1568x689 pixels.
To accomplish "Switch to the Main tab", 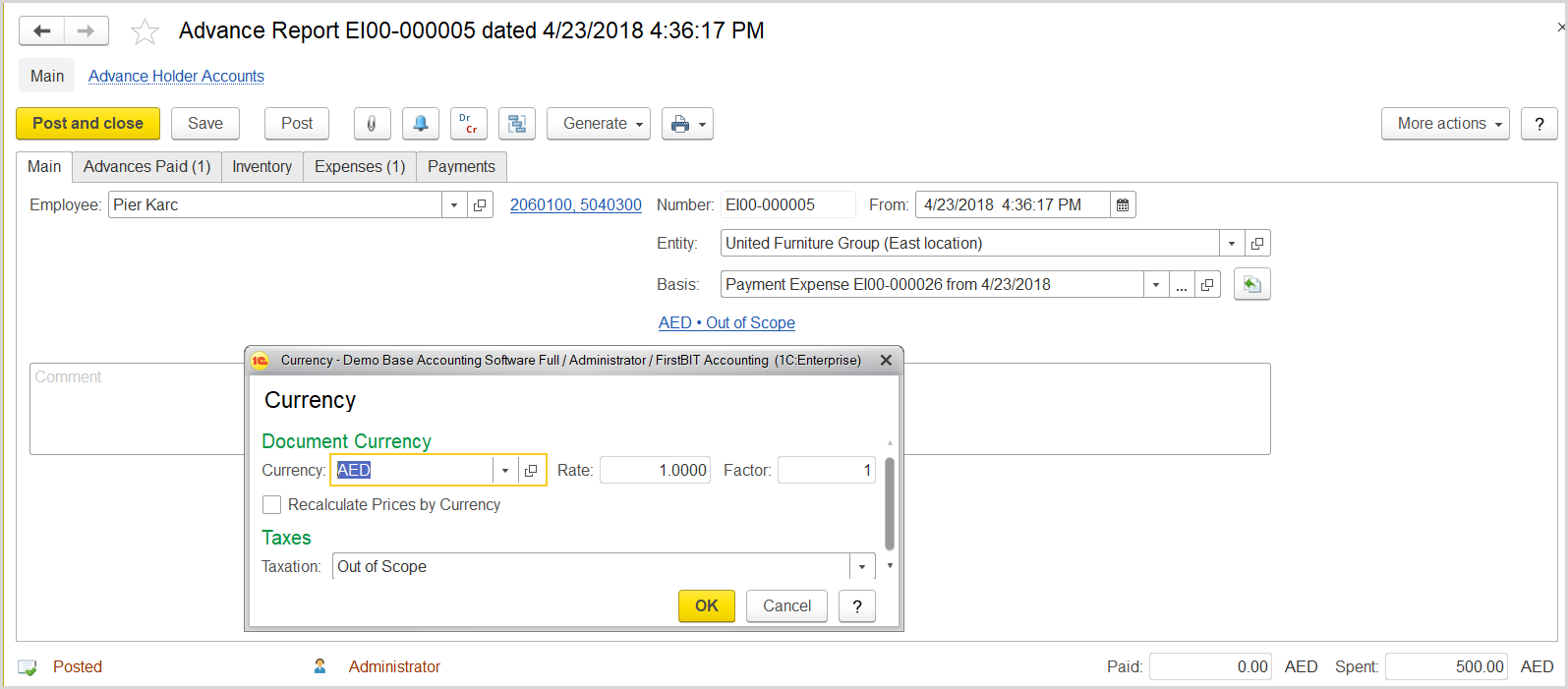I will click(x=44, y=167).
